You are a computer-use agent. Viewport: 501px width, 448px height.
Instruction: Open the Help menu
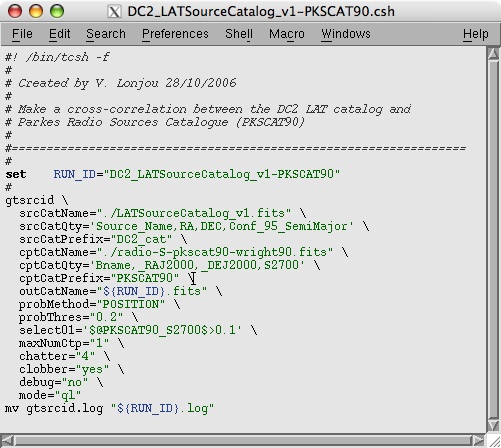point(476,34)
